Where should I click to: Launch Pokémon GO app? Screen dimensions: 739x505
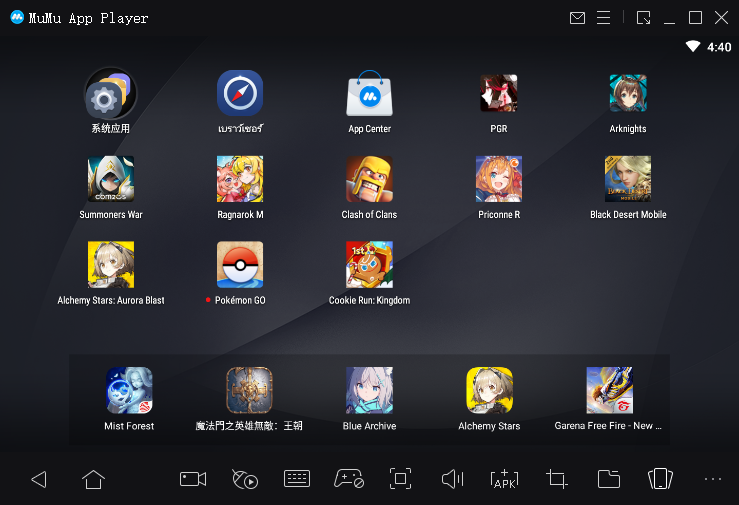click(x=240, y=265)
